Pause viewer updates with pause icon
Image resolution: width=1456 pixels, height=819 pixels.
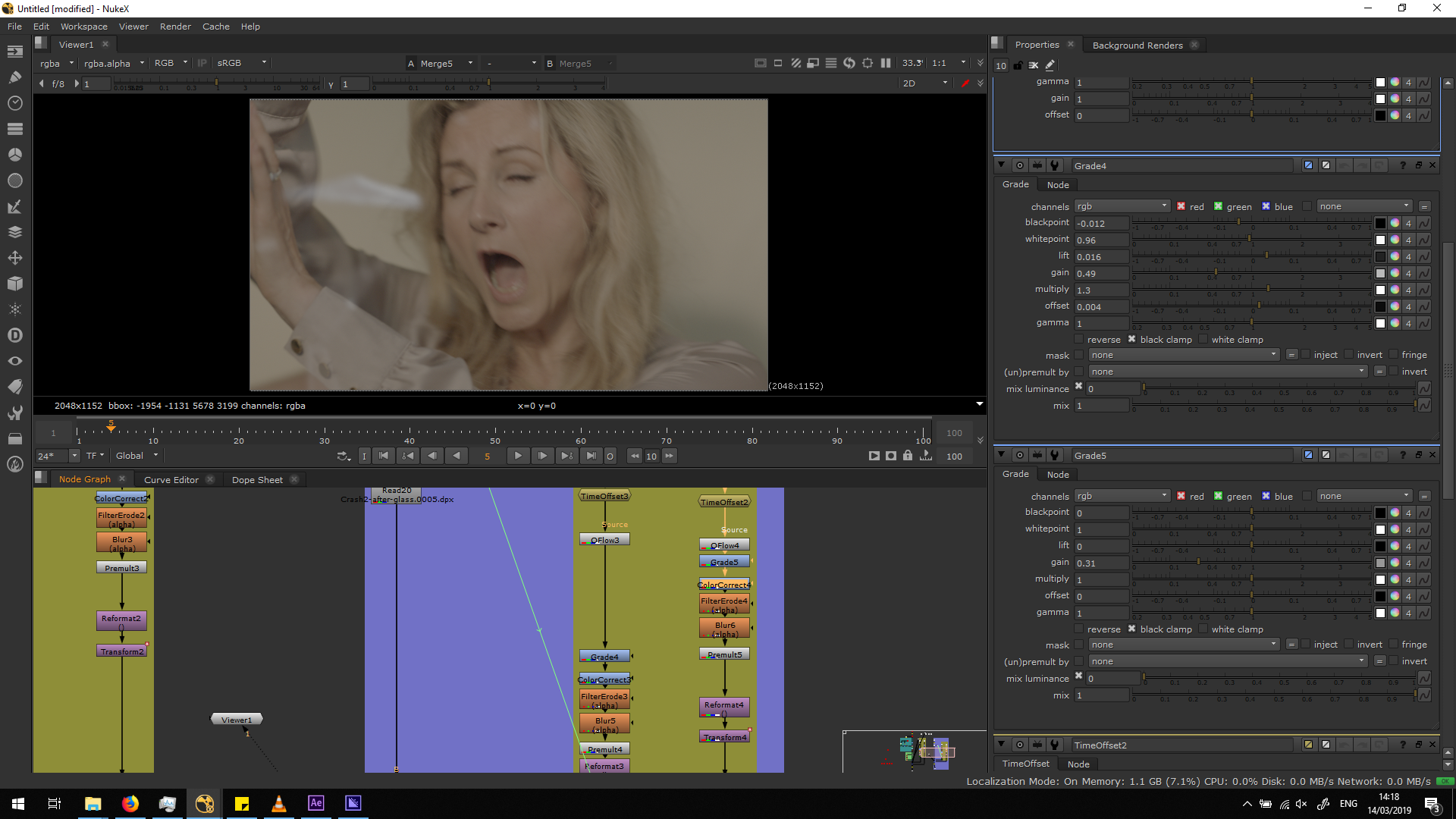(885, 63)
